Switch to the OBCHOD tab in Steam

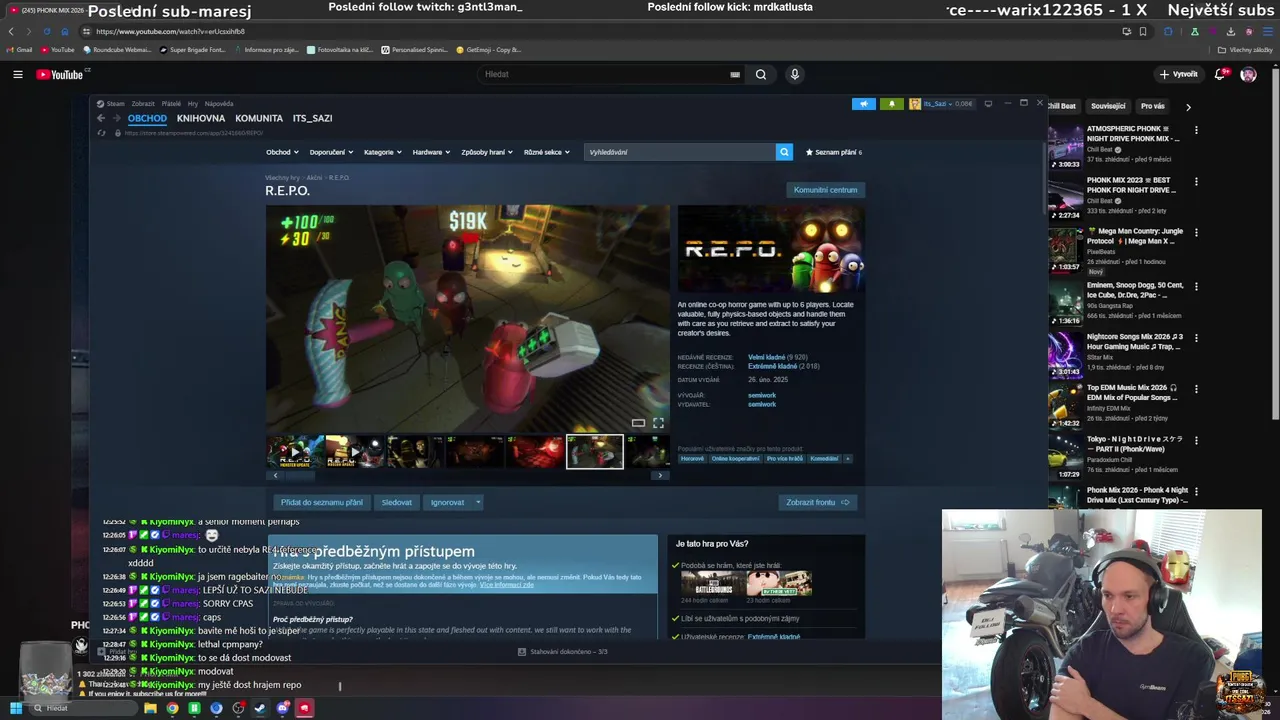pos(147,118)
